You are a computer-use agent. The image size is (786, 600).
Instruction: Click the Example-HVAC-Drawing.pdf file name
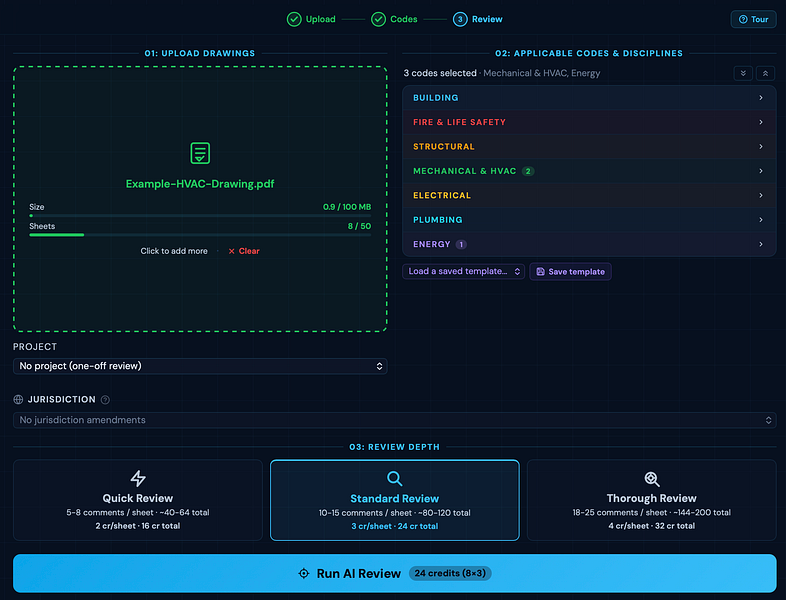(x=200, y=184)
